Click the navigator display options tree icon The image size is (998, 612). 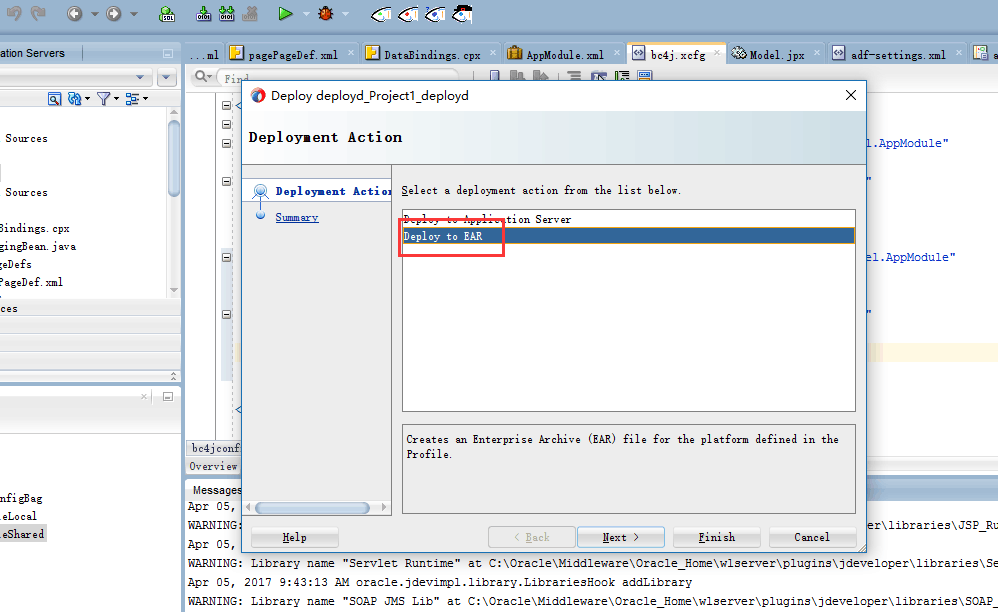click(x=132, y=99)
